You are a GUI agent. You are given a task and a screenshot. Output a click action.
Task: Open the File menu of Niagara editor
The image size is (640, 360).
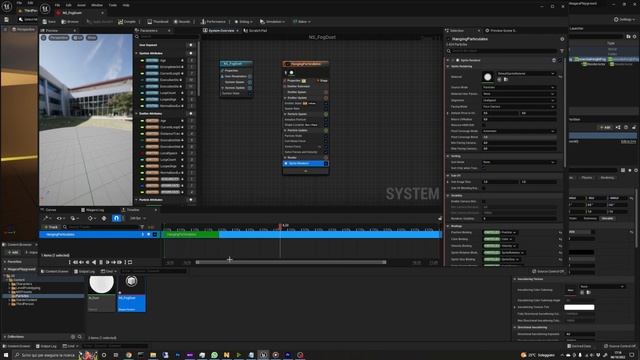[x=57, y=5]
